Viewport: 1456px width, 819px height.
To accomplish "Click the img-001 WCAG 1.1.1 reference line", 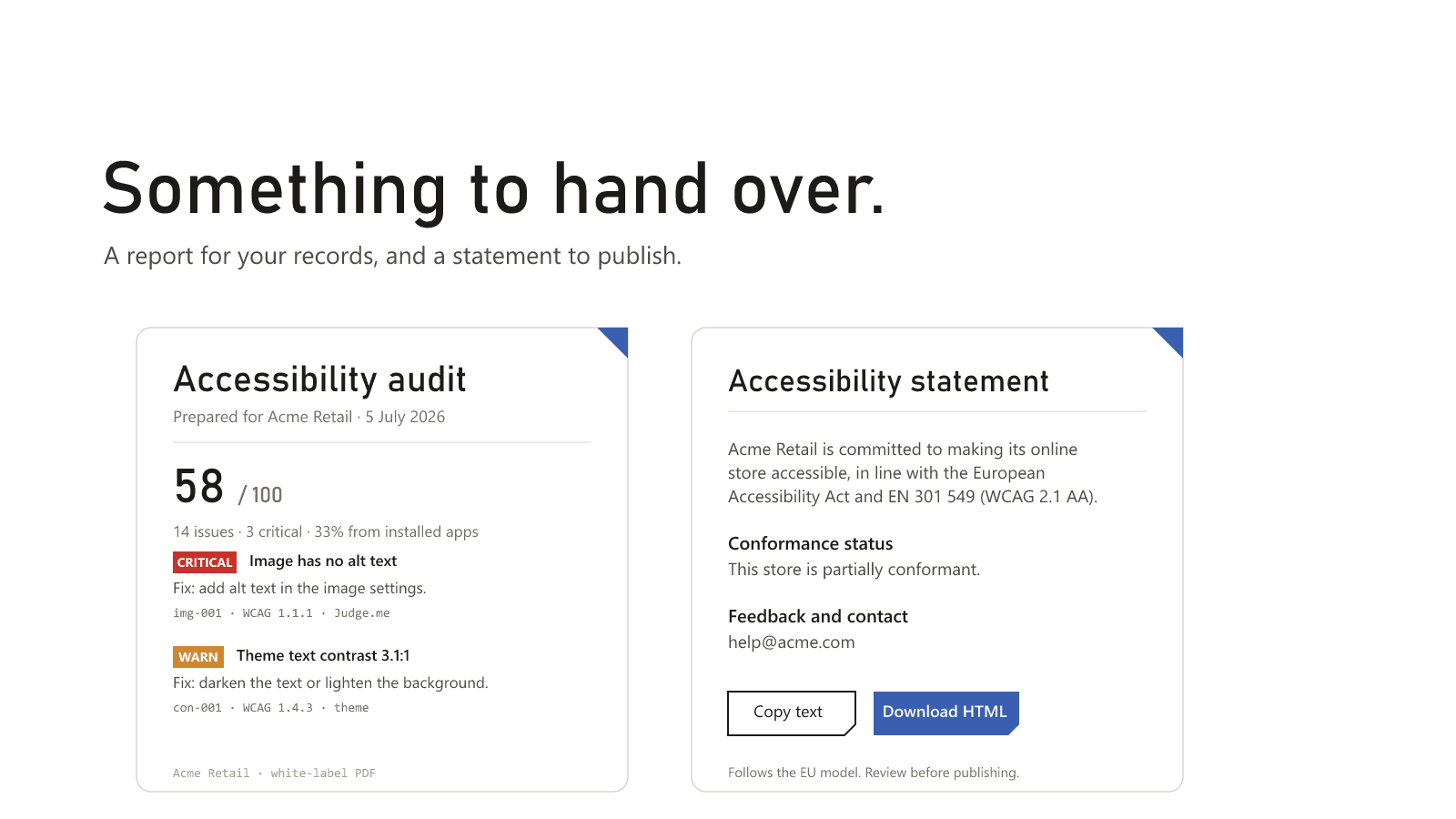I will pos(281,613).
